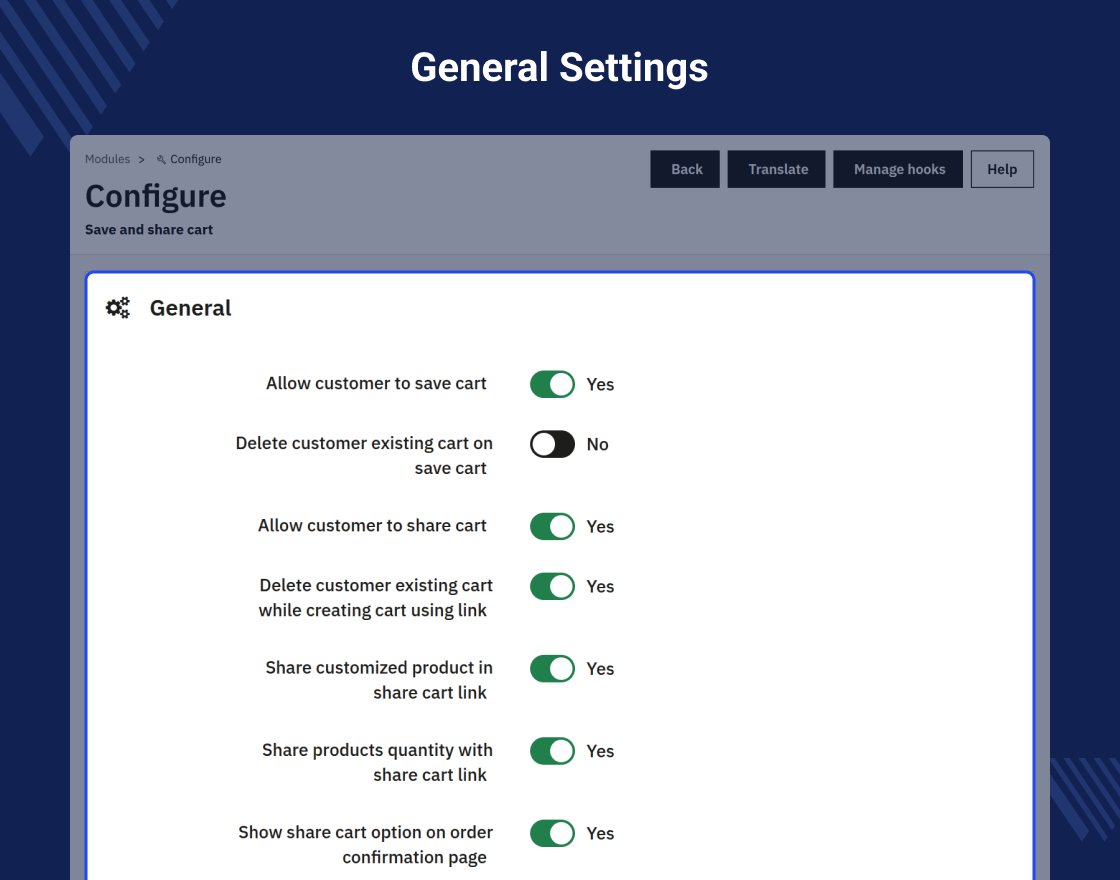Open the Translate option
The width and height of the screenshot is (1120, 880).
click(776, 169)
